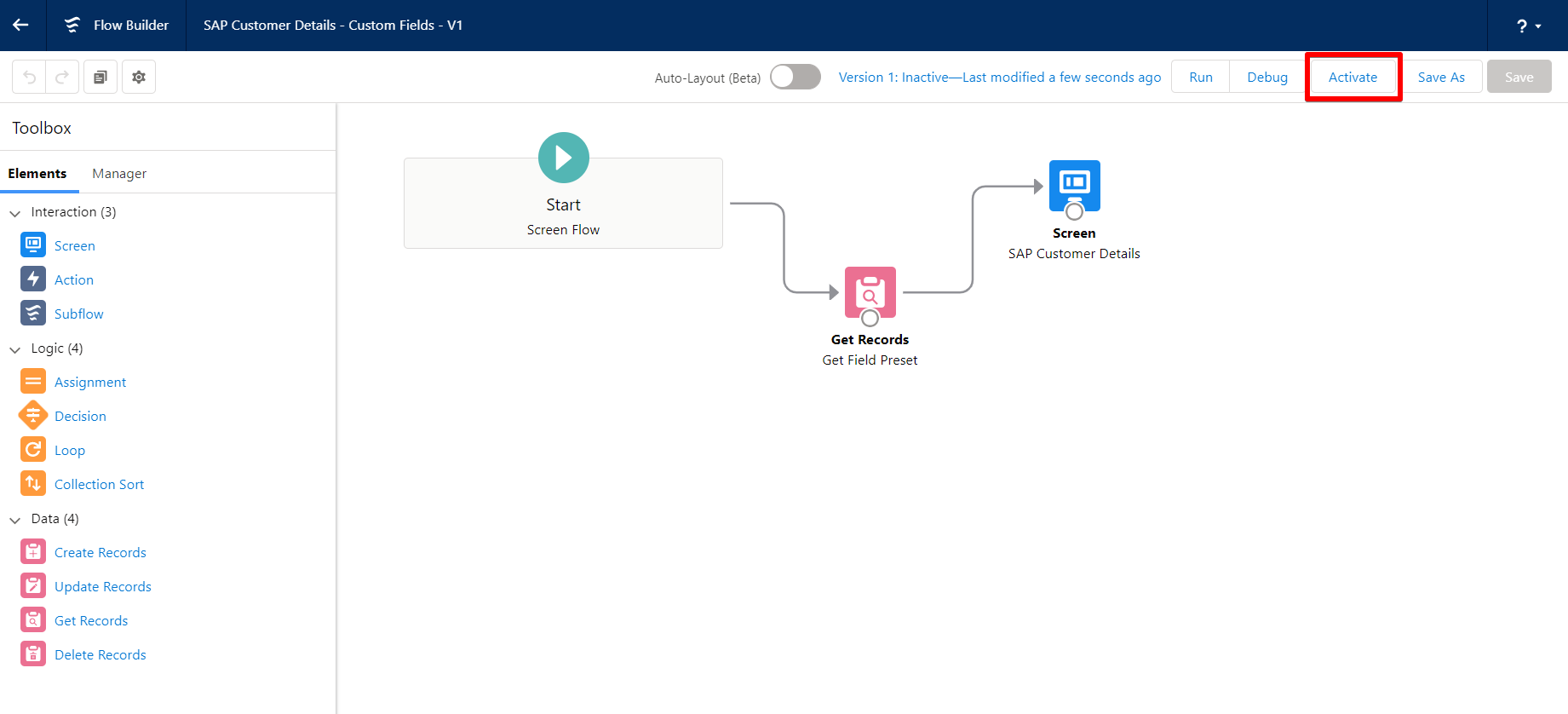Select the Decision diamond icon
Screen dimensions: 1568x714
(x=33, y=415)
